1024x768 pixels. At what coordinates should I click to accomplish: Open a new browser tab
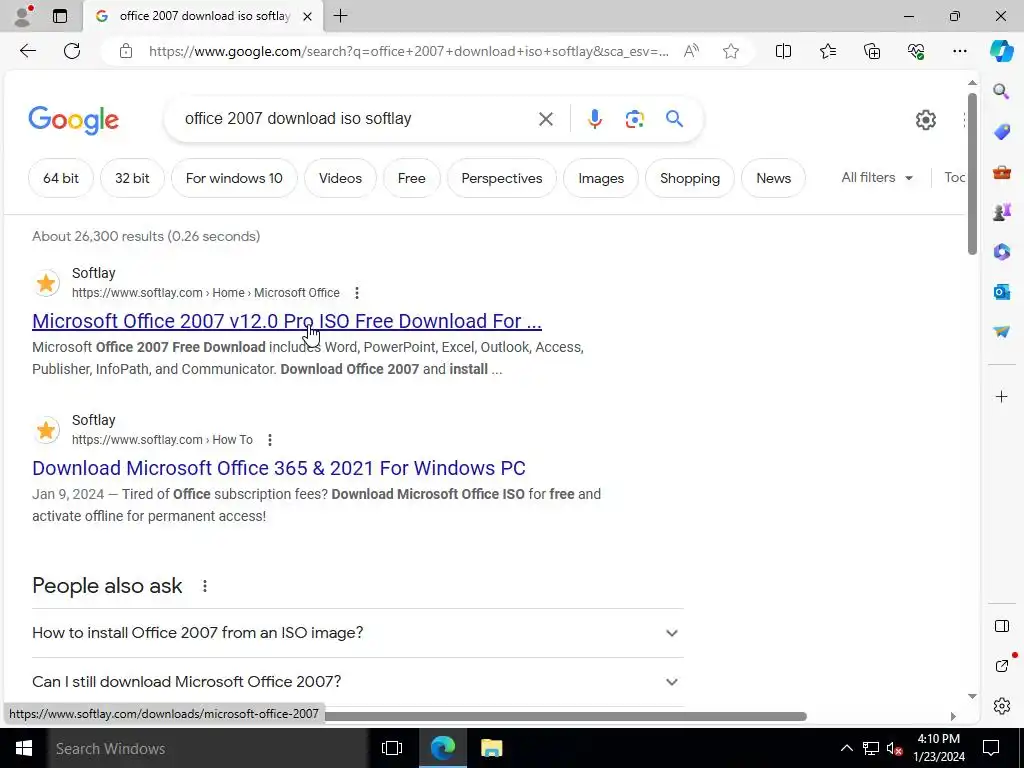click(x=340, y=16)
